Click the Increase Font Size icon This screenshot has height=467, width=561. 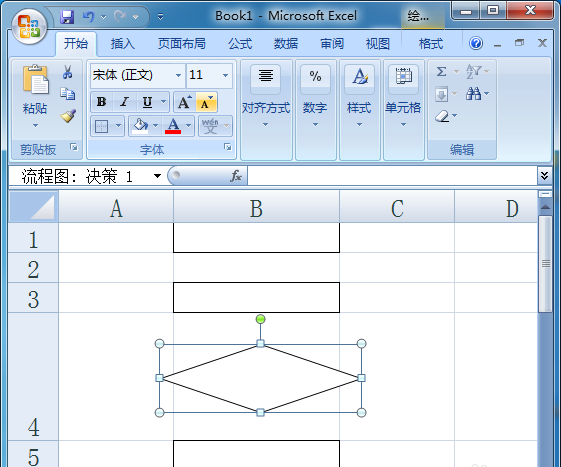click(x=184, y=102)
